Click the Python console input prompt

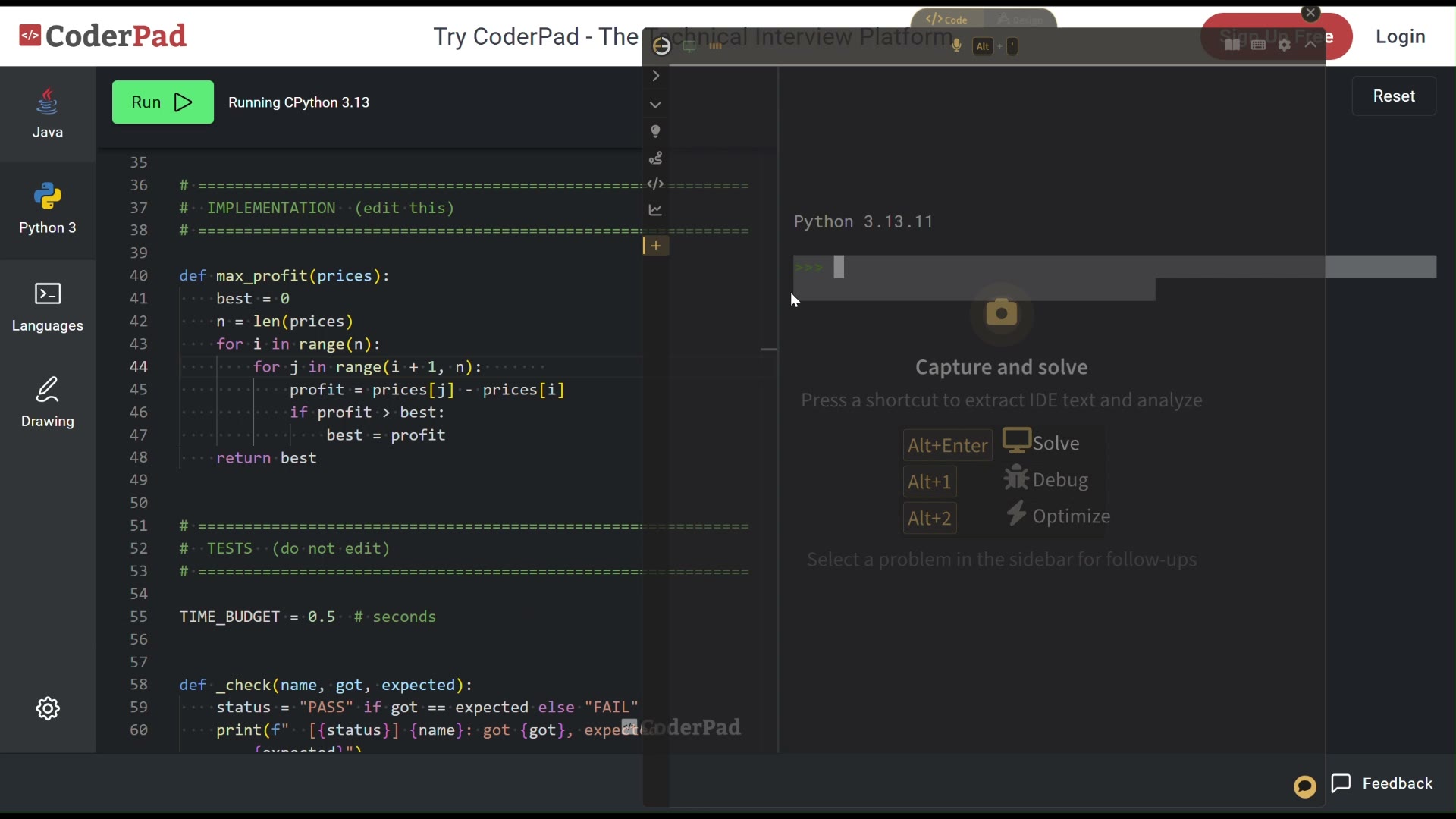coord(1115,267)
